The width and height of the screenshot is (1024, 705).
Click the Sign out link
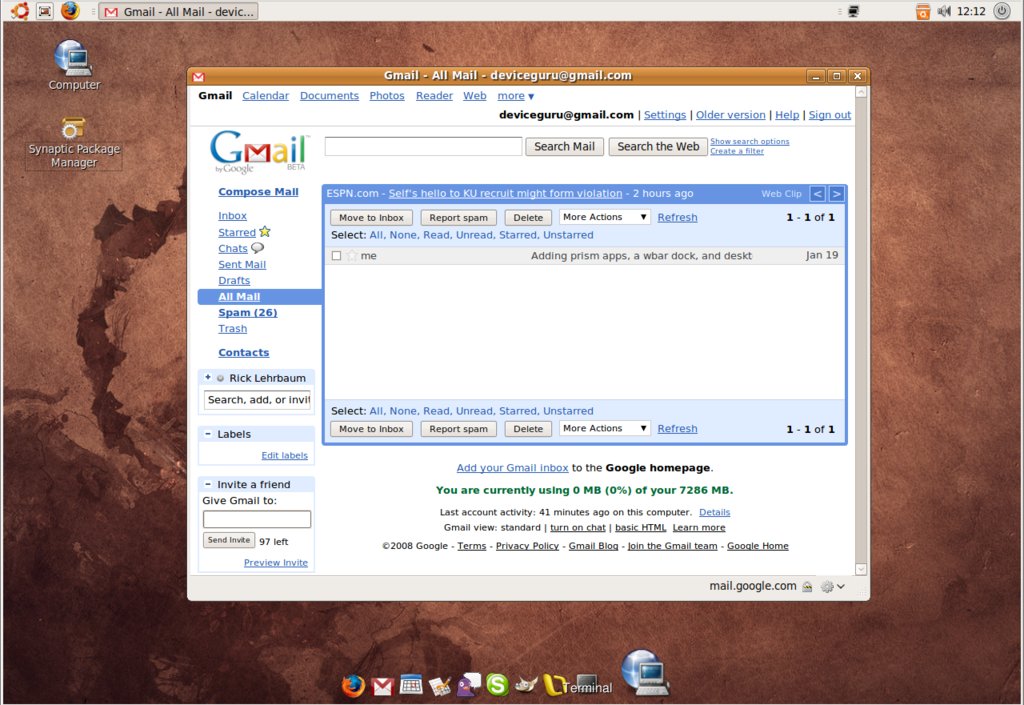click(829, 115)
